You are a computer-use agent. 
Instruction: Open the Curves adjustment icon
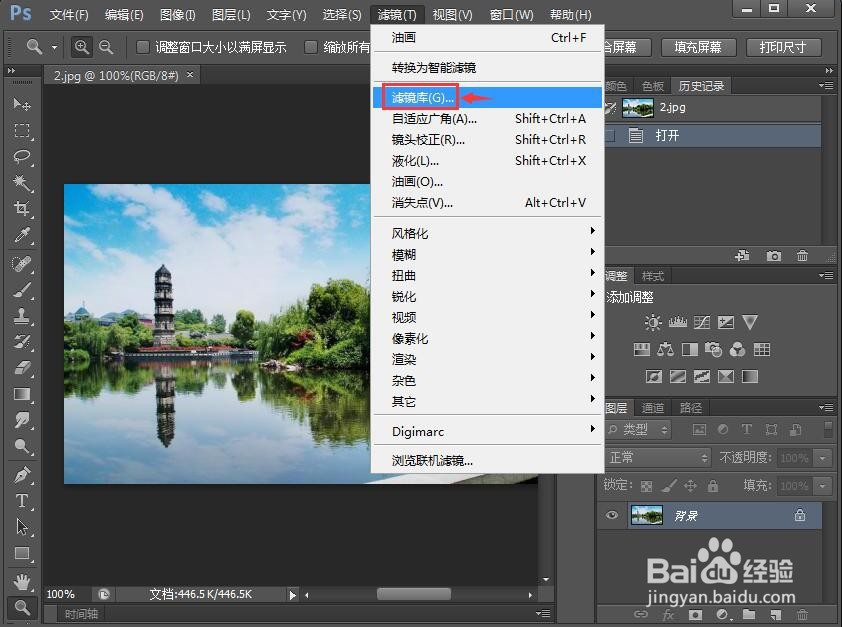pos(702,322)
